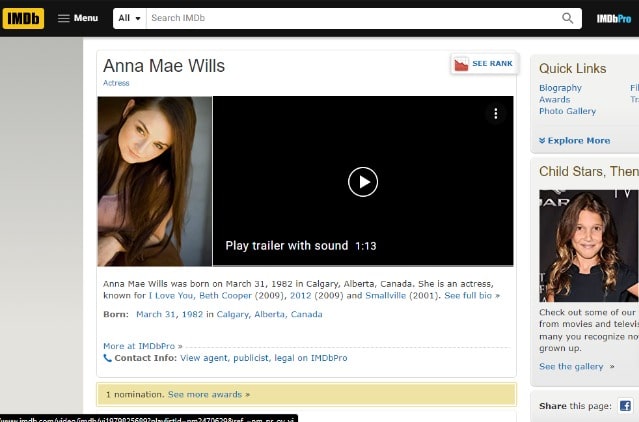Open More at IMDbPro link
The image size is (639, 422).
(x=142, y=346)
